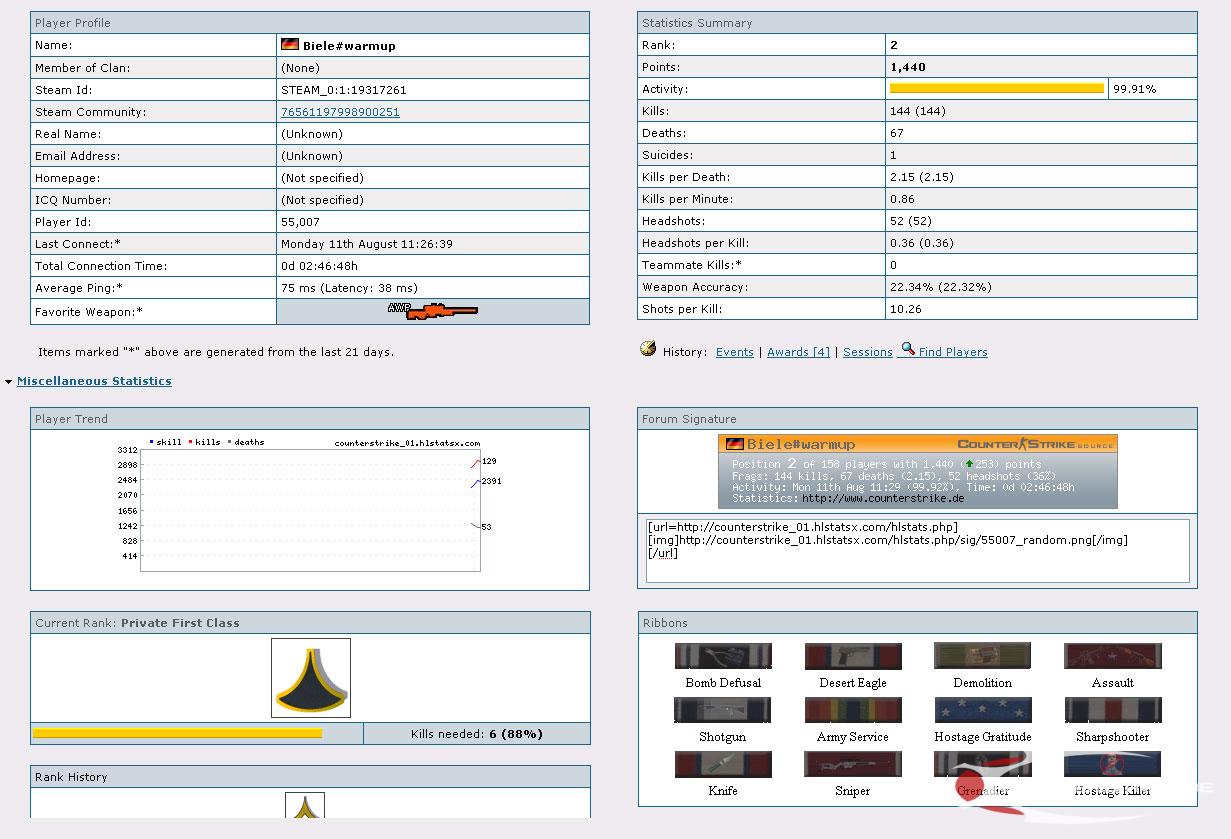Collapse the Miscellaneous Statistics section arrow
The height and width of the screenshot is (839, 1231).
tap(9, 382)
